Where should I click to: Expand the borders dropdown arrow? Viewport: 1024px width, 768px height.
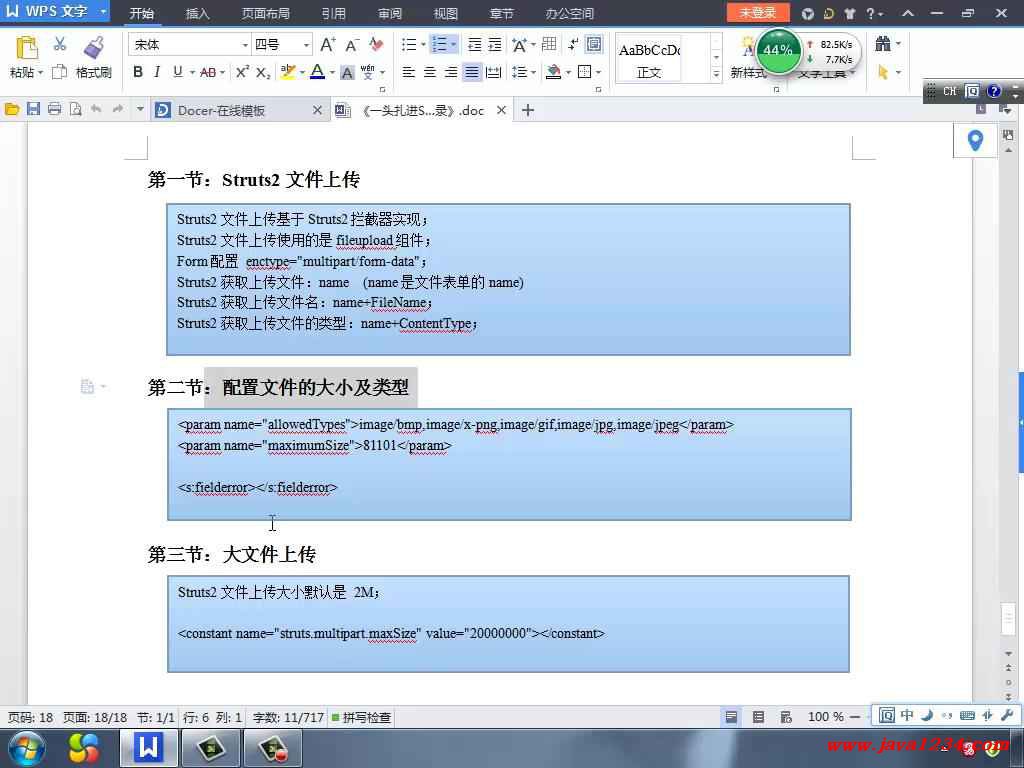point(598,72)
